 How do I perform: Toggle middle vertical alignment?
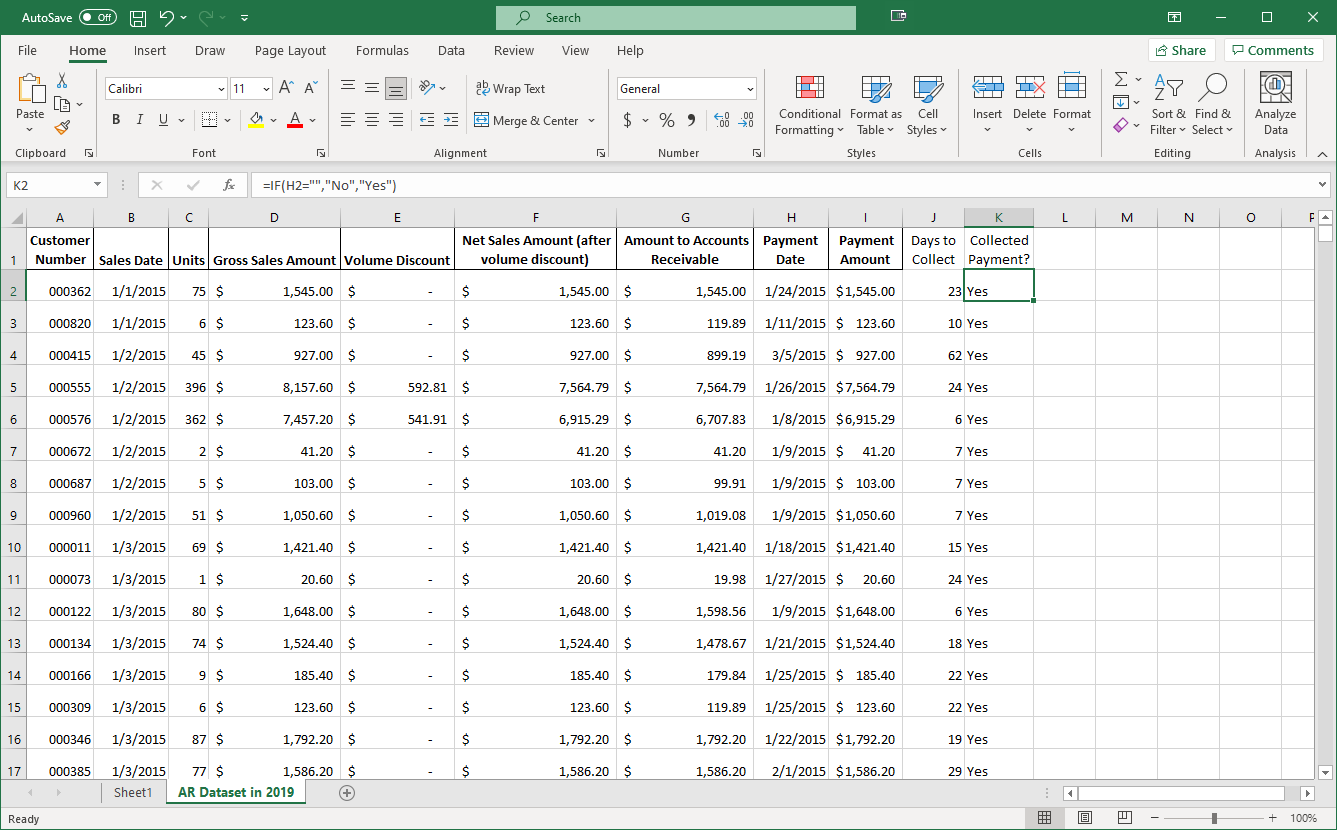tap(372, 88)
